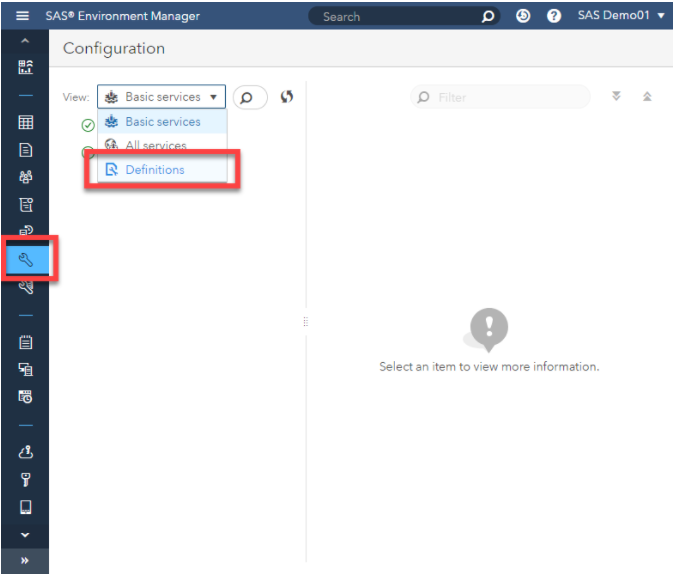Click the magnifier icon in the header Search box
This screenshot has height=574, width=675.
coord(487,16)
